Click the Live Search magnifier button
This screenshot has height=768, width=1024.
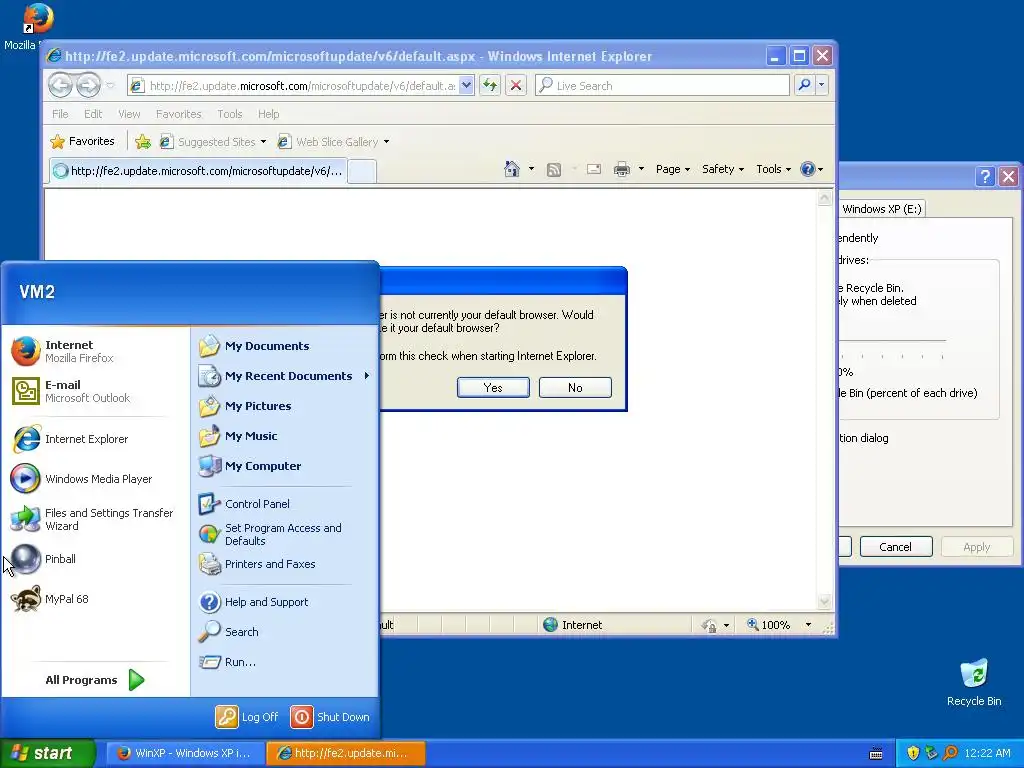805,85
